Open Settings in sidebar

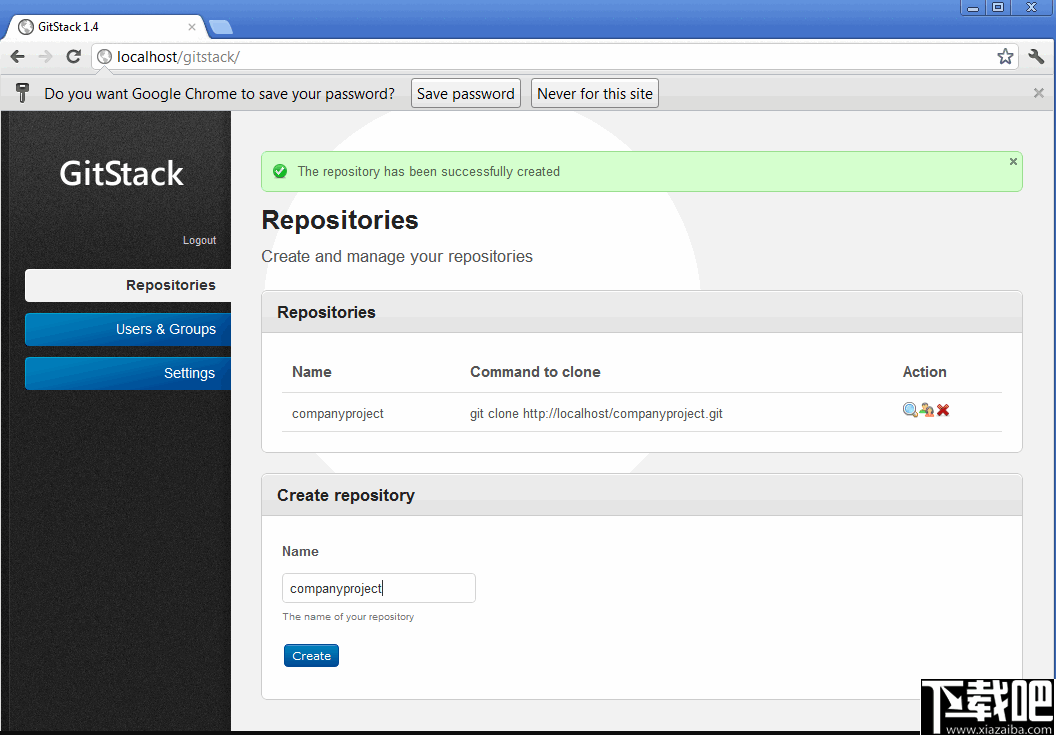[x=128, y=373]
